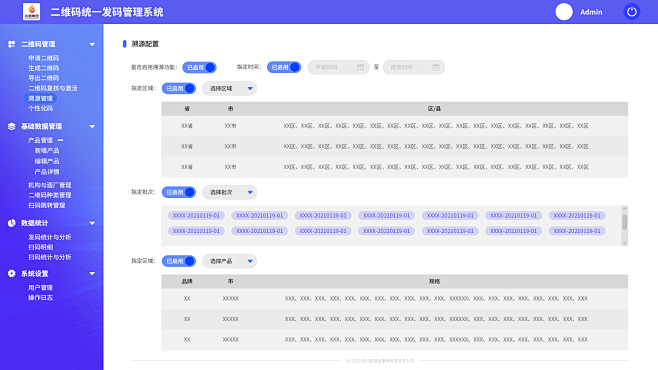Click the 二维码管理 section icon
The image size is (658, 370).
(x=11, y=44)
